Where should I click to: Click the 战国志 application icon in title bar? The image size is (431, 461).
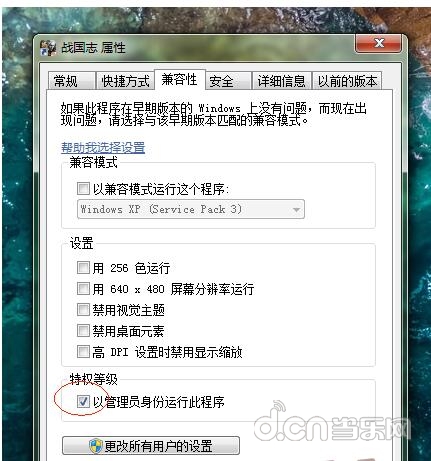coord(48,48)
